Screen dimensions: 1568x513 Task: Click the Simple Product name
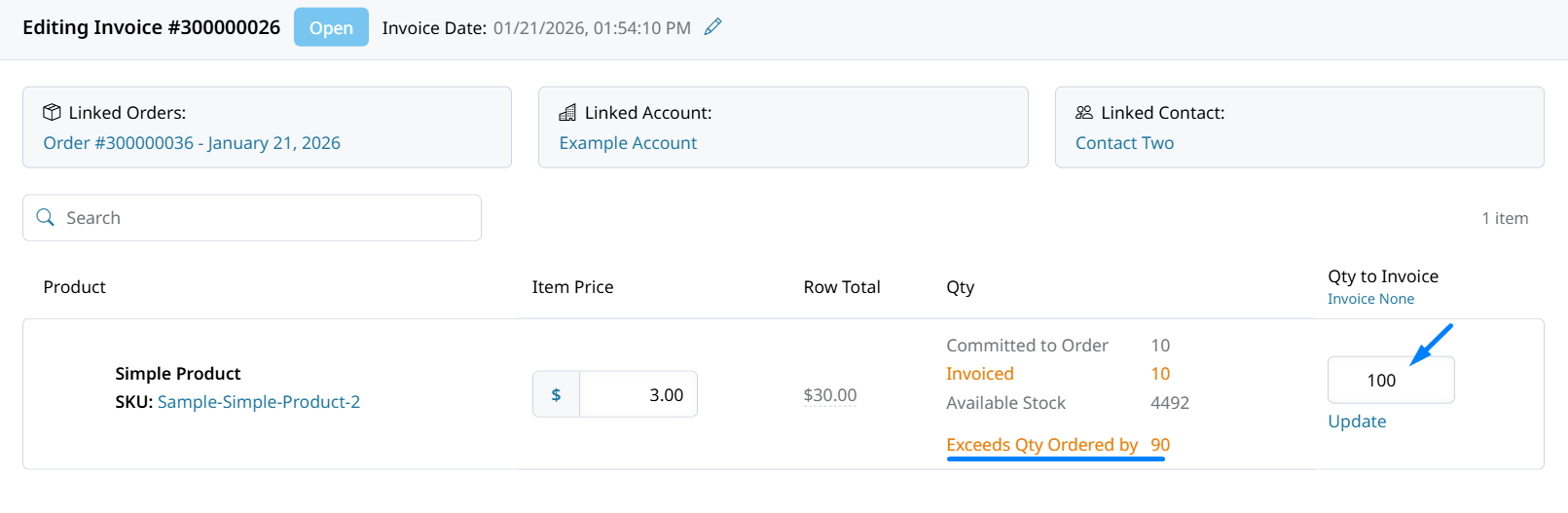178,374
